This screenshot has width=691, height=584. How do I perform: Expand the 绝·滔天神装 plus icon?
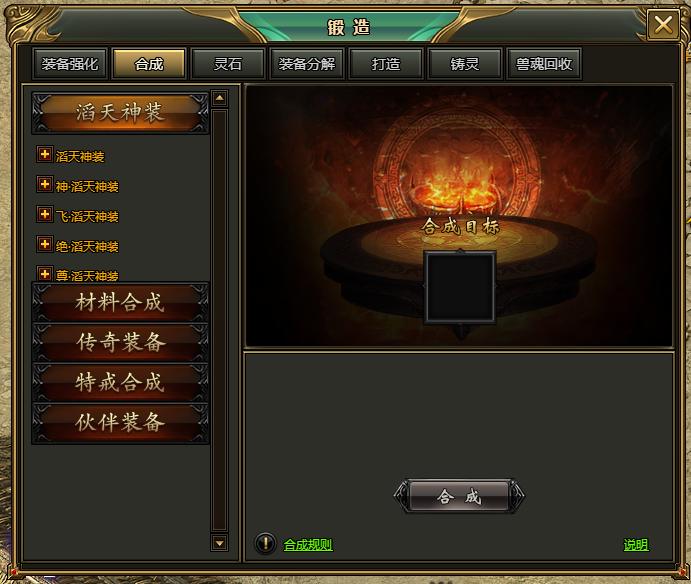pos(45,244)
